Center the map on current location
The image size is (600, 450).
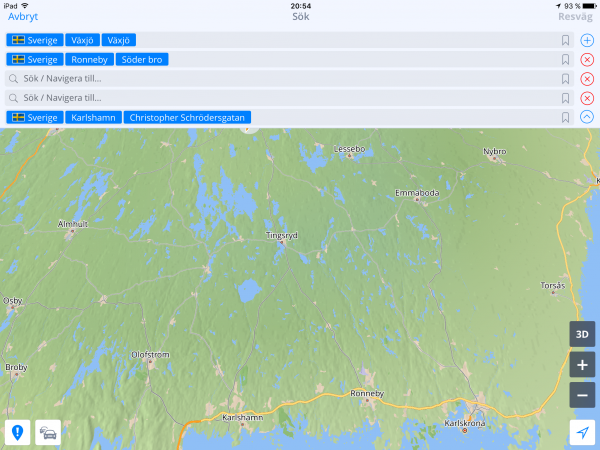pos(582,432)
